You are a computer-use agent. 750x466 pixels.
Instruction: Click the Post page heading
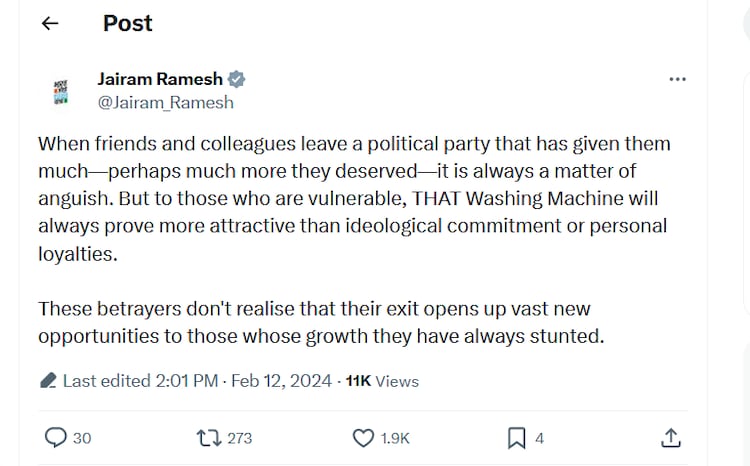pyautogui.click(x=128, y=24)
